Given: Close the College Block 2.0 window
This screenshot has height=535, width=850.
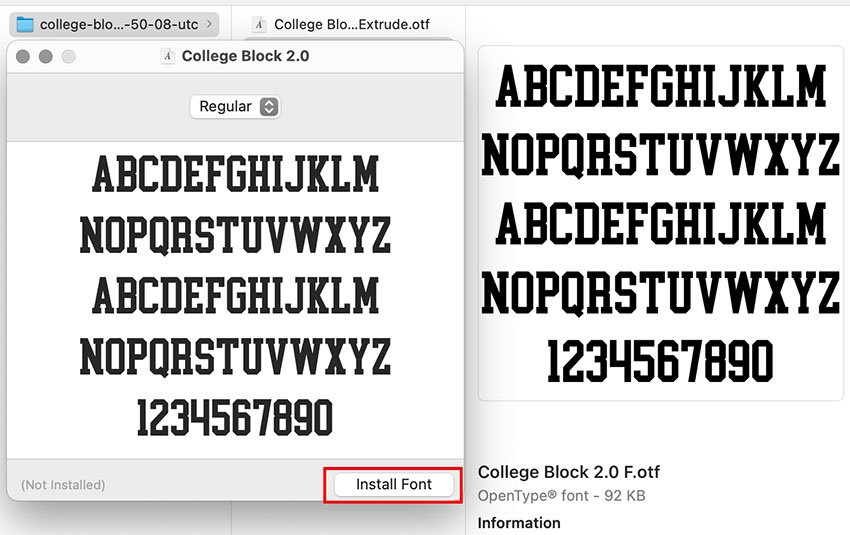Looking at the screenshot, I should (23, 57).
